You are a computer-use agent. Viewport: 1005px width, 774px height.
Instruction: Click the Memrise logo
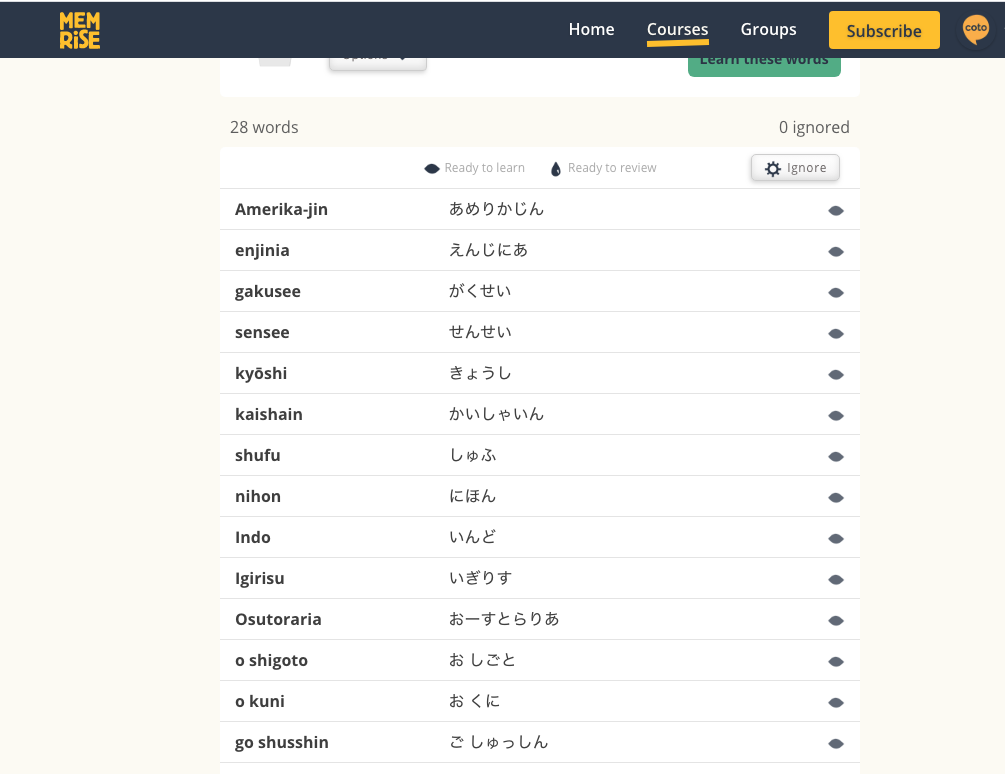[79, 30]
